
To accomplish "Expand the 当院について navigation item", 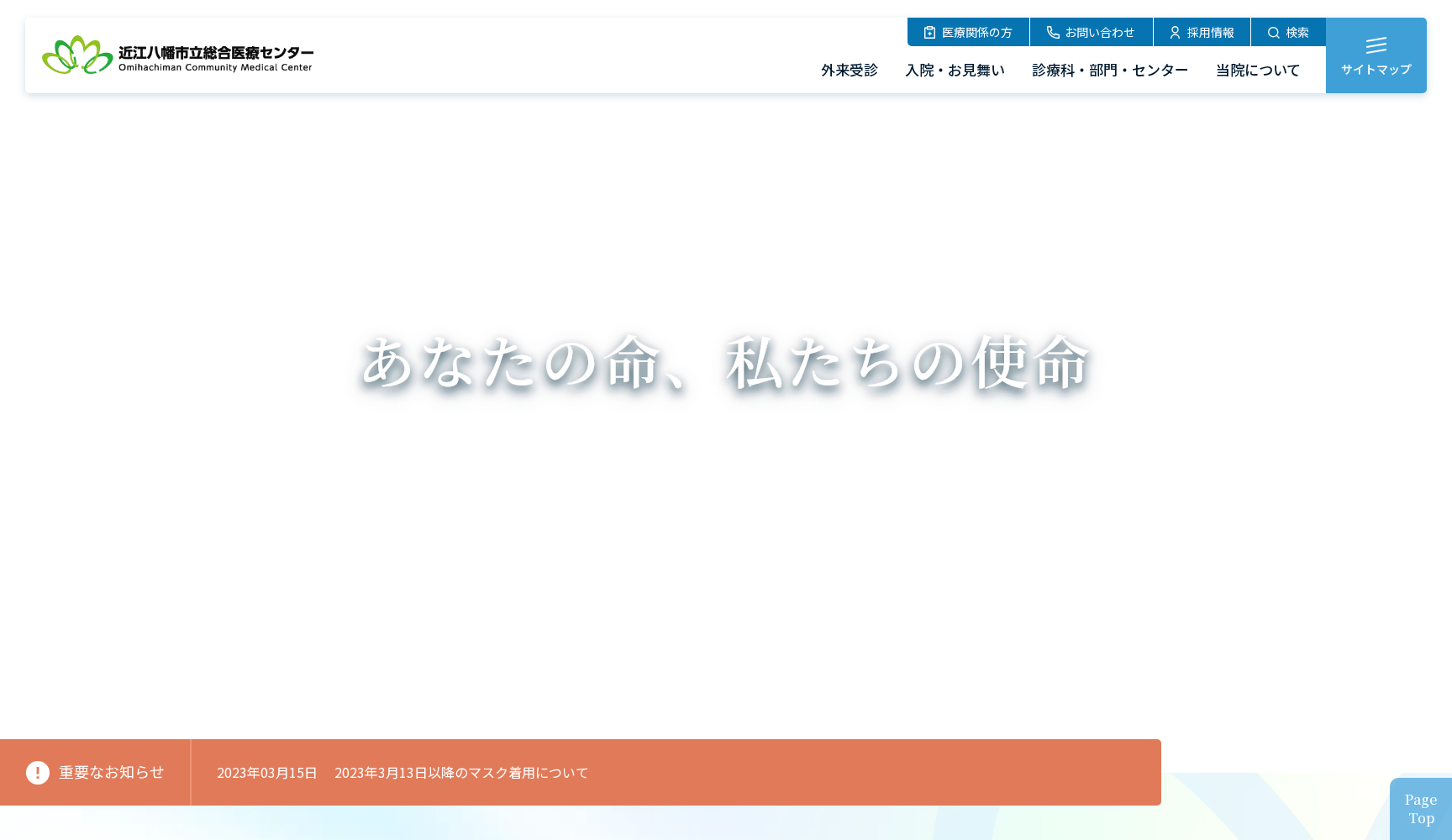I will click(1257, 71).
